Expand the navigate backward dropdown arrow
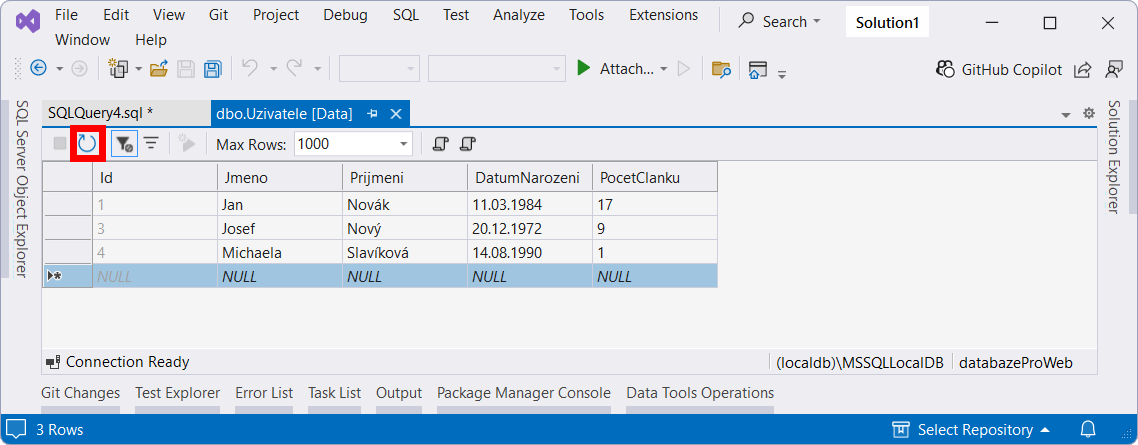 tap(60, 69)
